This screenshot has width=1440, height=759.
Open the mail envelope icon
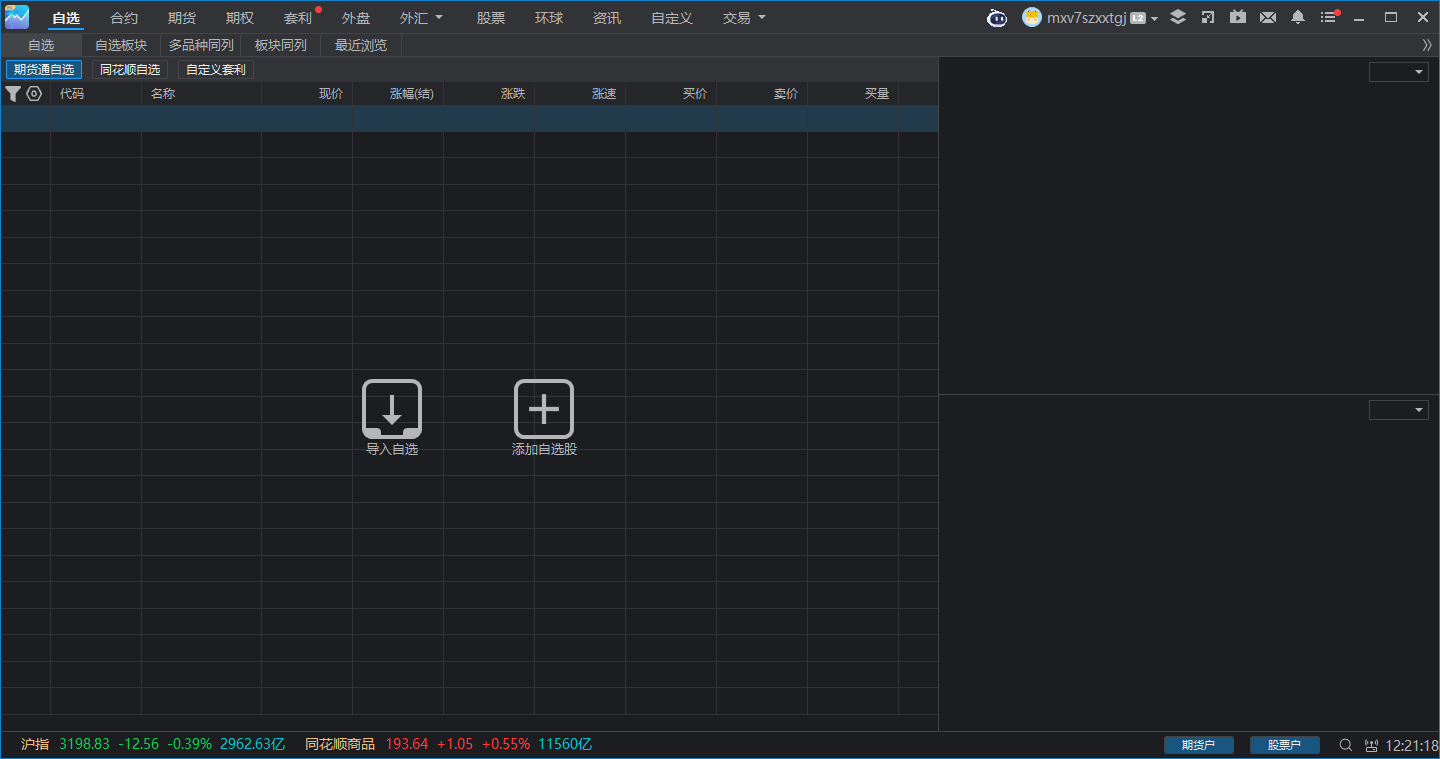click(1268, 18)
